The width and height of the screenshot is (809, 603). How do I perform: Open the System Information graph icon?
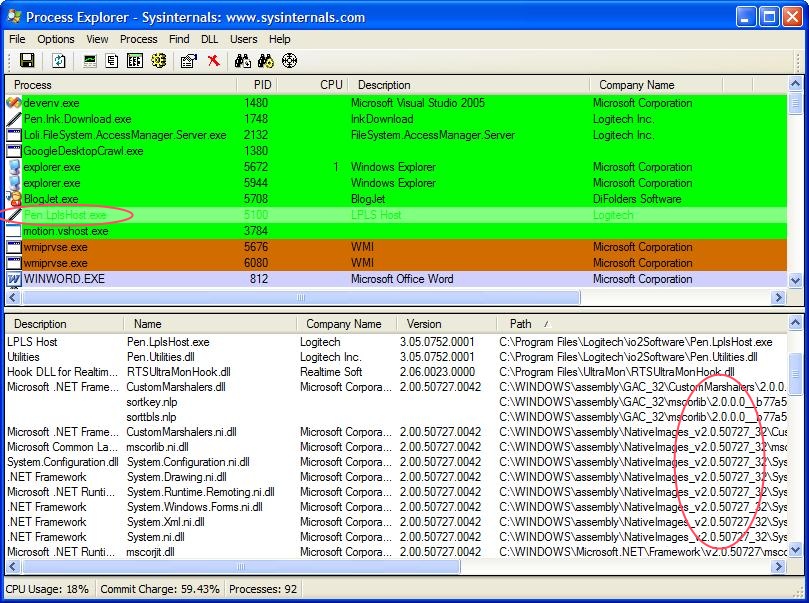[90, 61]
